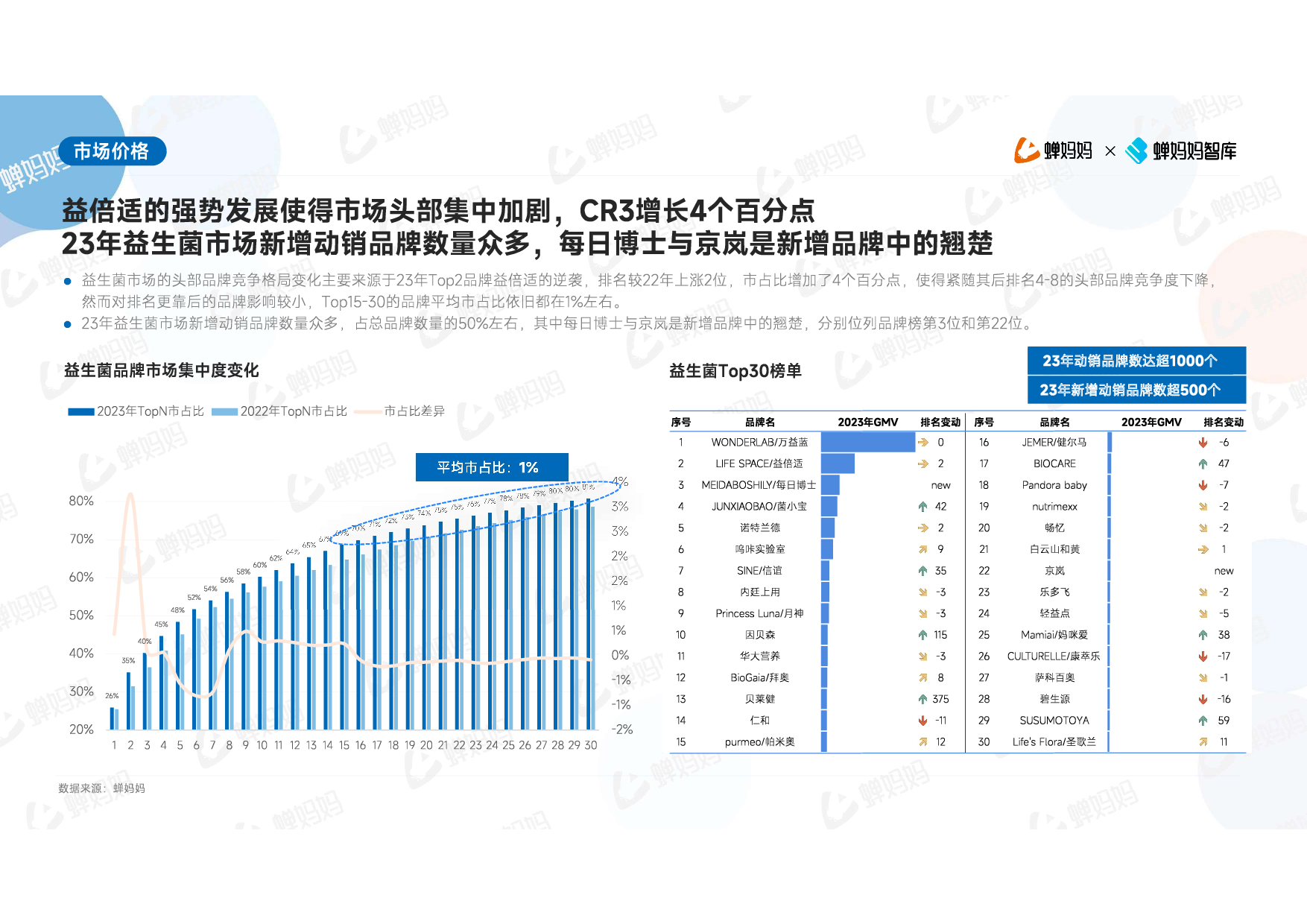1307x924 pixels.
Task: Click the 平均市占比: 1% label box
Action: click(x=491, y=467)
